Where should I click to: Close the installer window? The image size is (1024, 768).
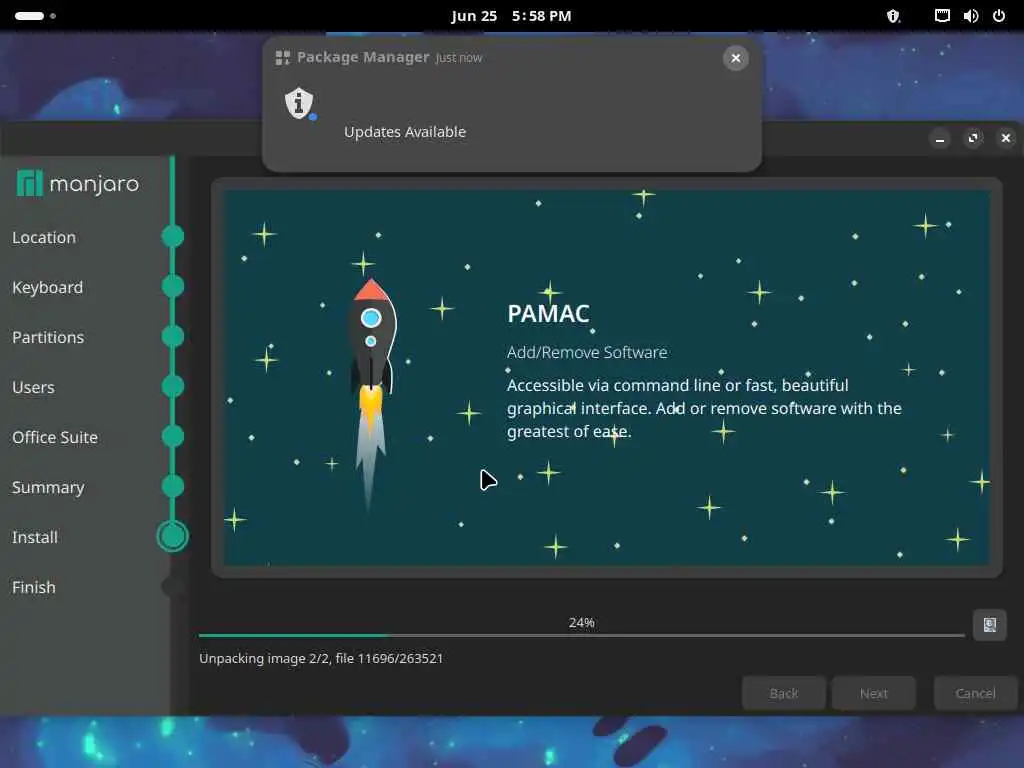pyautogui.click(x=1006, y=138)
